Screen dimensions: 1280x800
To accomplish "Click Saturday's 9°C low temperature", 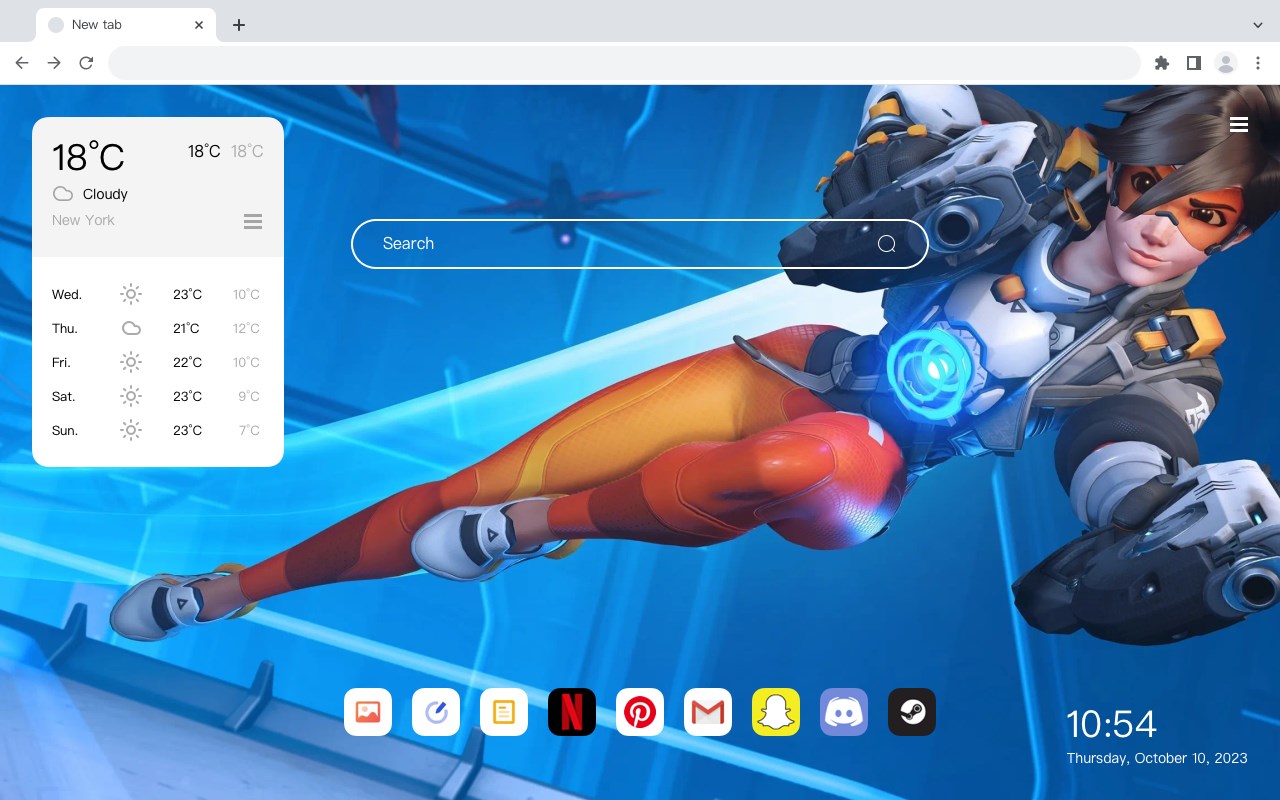I will click(x=249, y=396).
